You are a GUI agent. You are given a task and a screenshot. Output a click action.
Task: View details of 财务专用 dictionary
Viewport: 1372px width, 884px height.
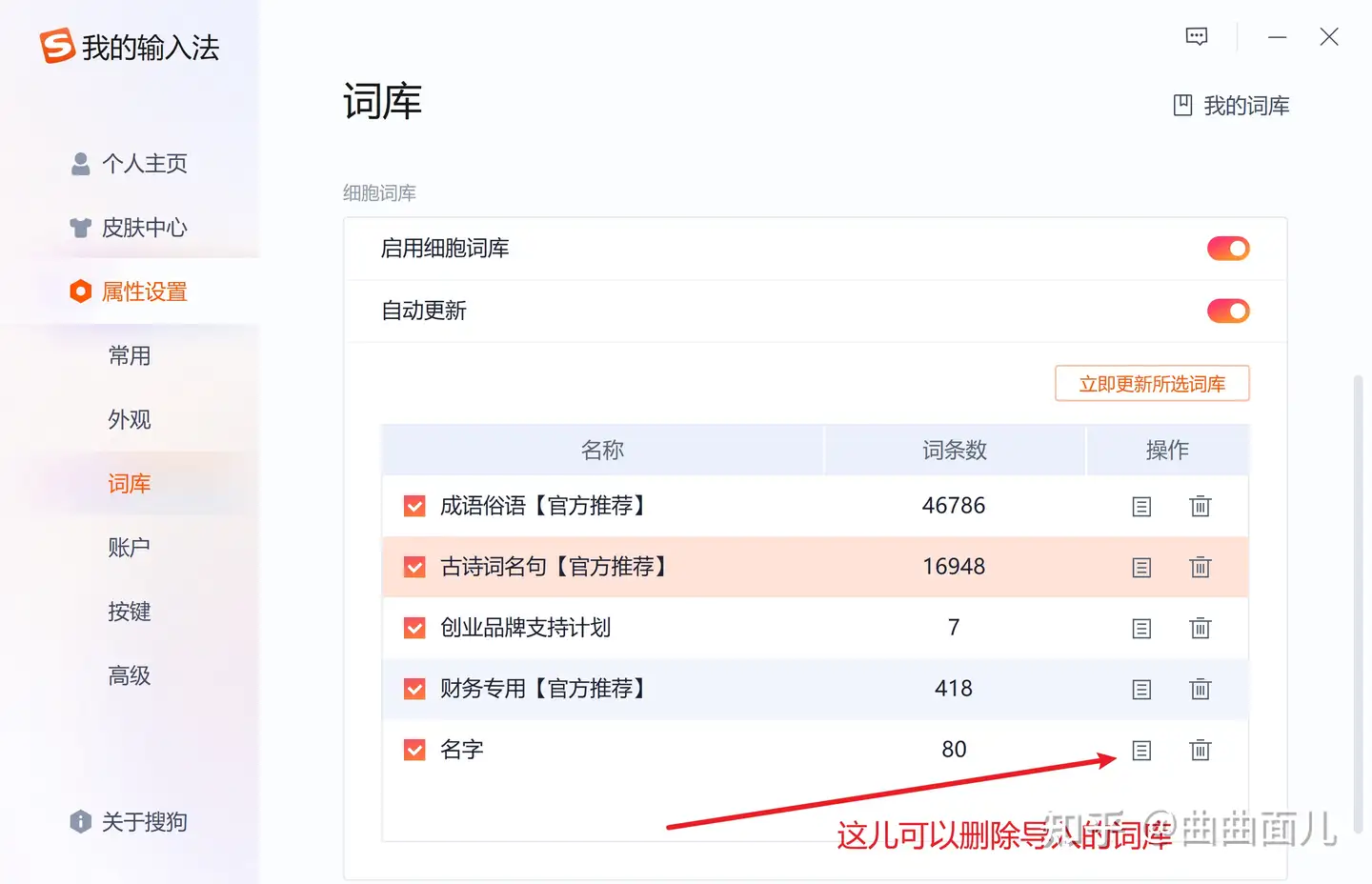[1141, 690]
